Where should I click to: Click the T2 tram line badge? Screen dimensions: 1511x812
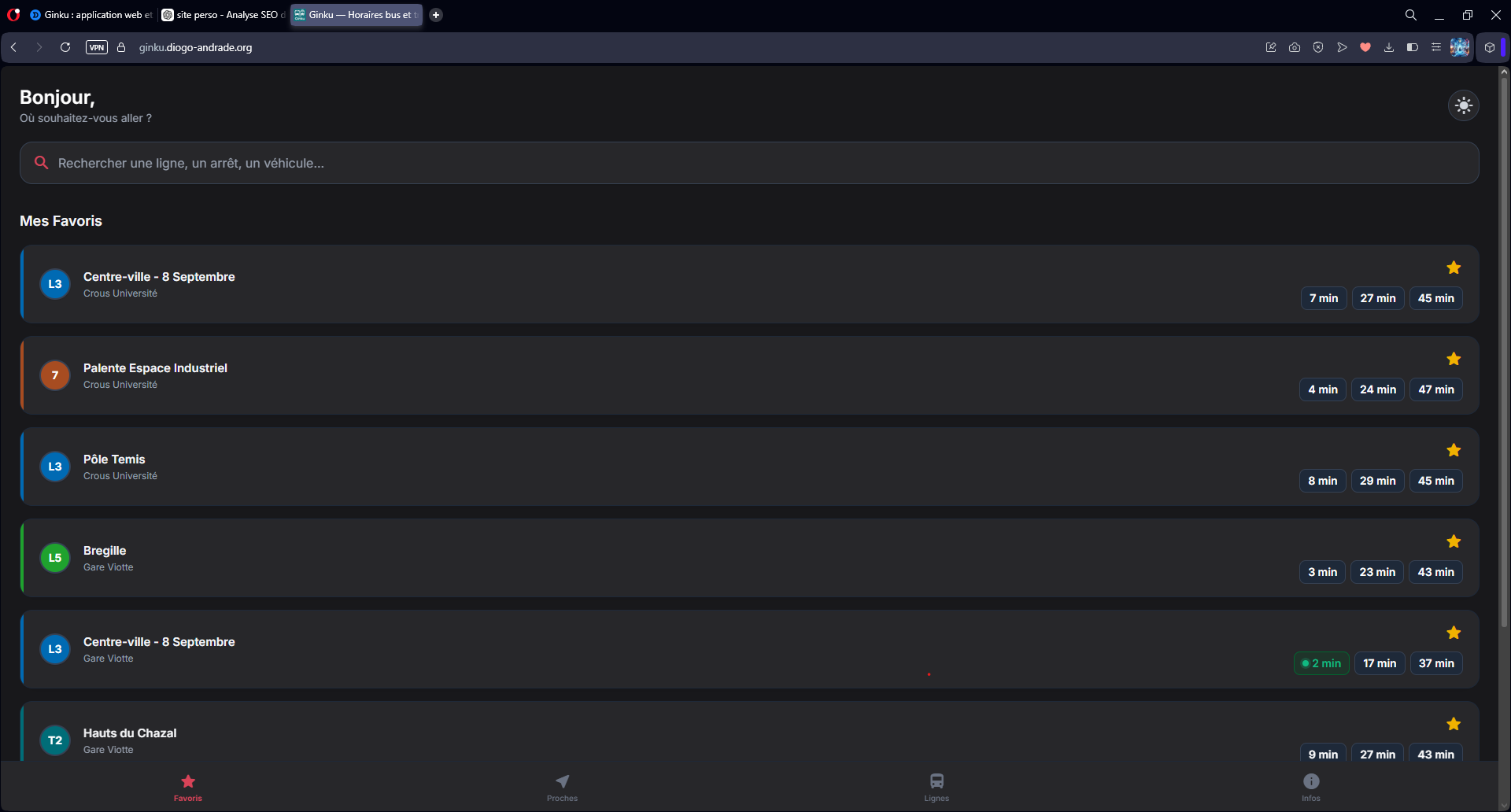[x=55, y=740]
